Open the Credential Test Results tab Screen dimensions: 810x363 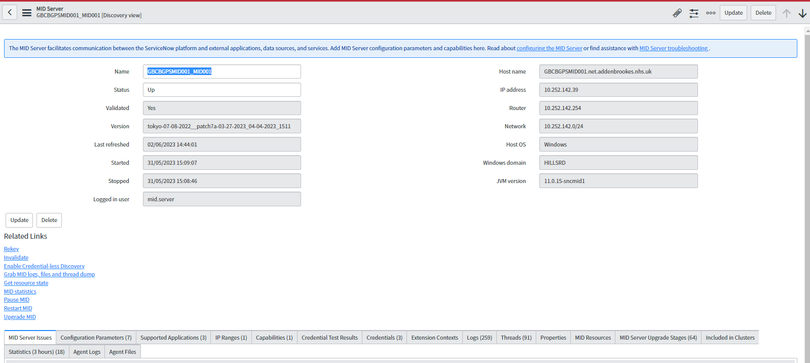pyautogui.click(x=330, y=338)
